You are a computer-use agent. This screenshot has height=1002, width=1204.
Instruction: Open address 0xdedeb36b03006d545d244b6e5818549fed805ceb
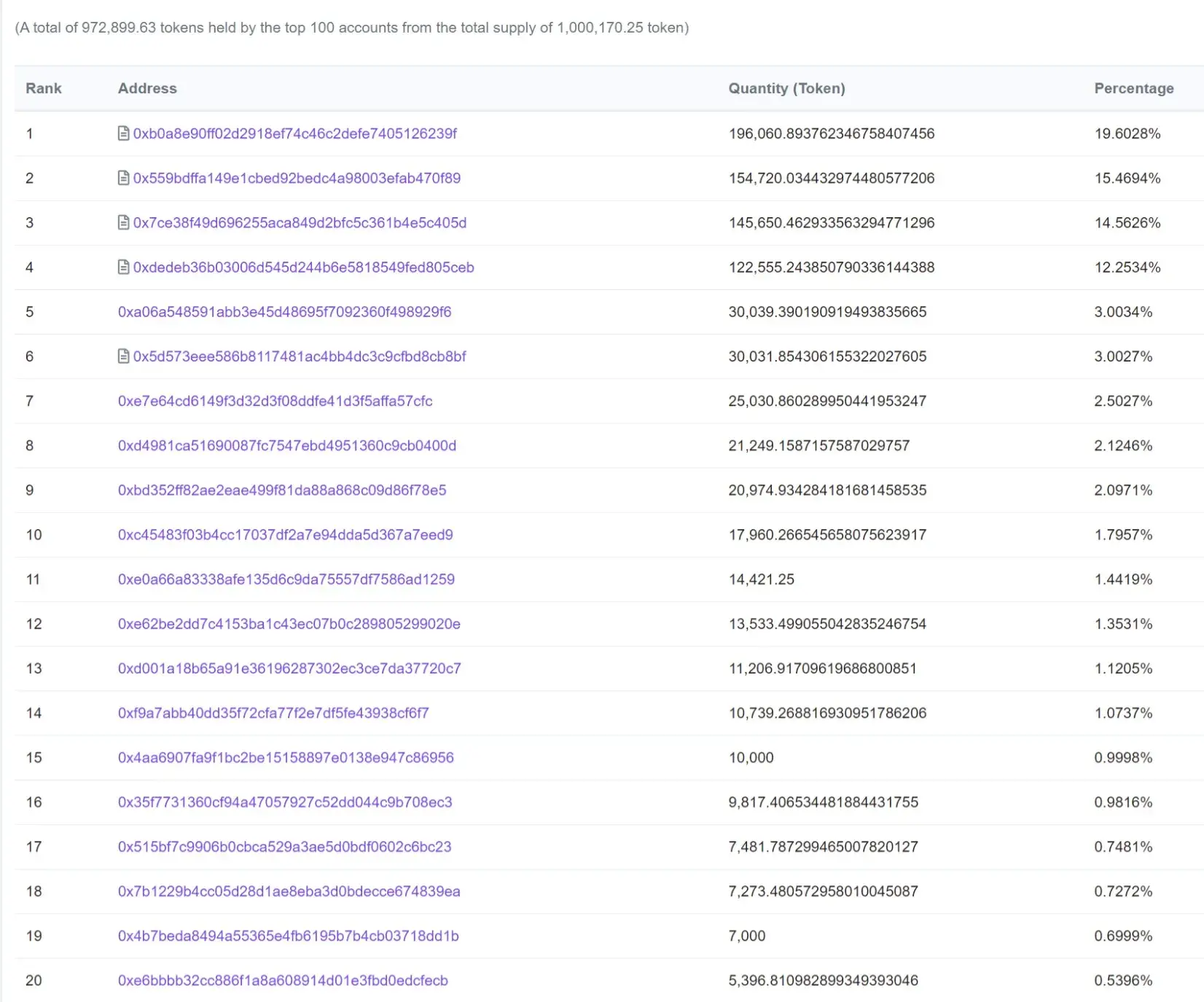(x=303, y=267)
